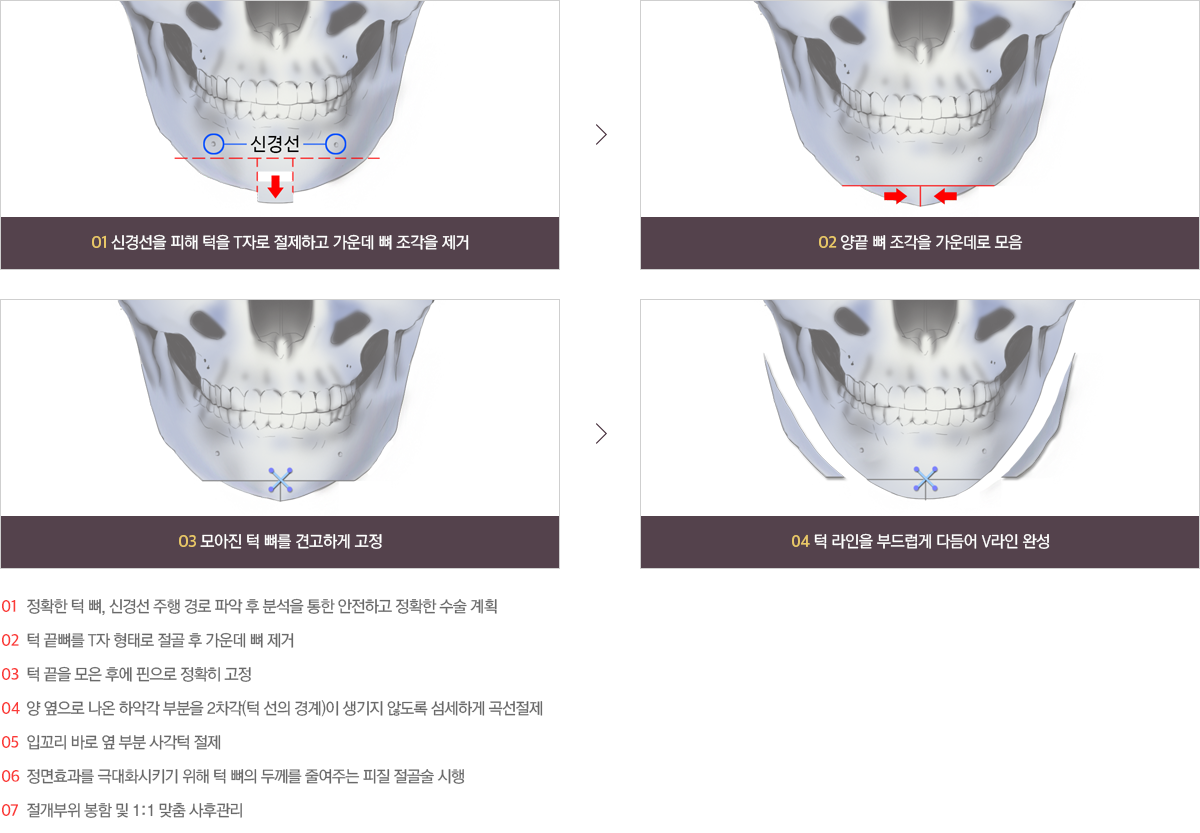Select the step 01 T자 절제 caption bar
Viewport: 1200px width, 833px height.
pyautogui.click(x=280, y=243)
